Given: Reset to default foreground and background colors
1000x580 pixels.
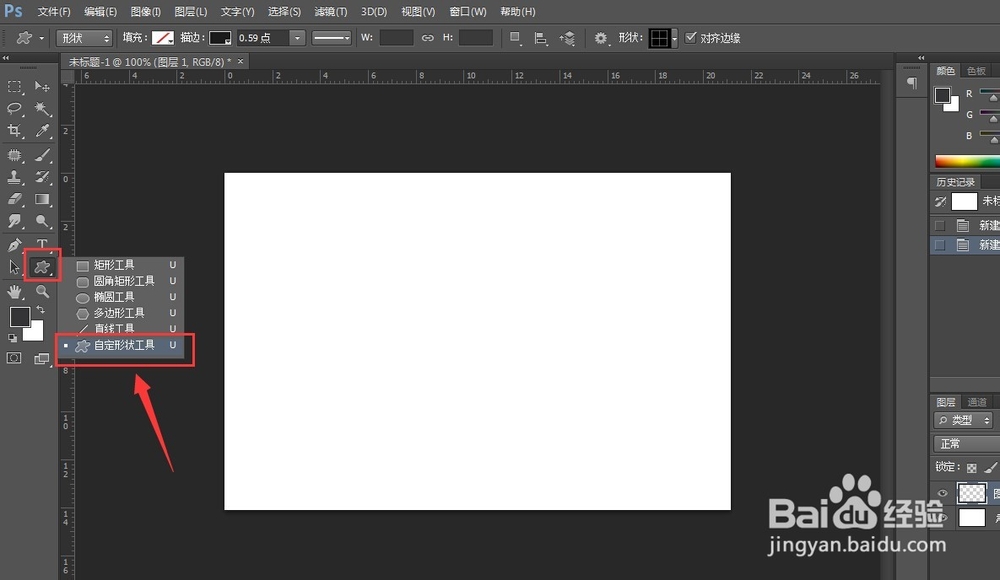Looking at the screenshot, I should pos(12,338).
